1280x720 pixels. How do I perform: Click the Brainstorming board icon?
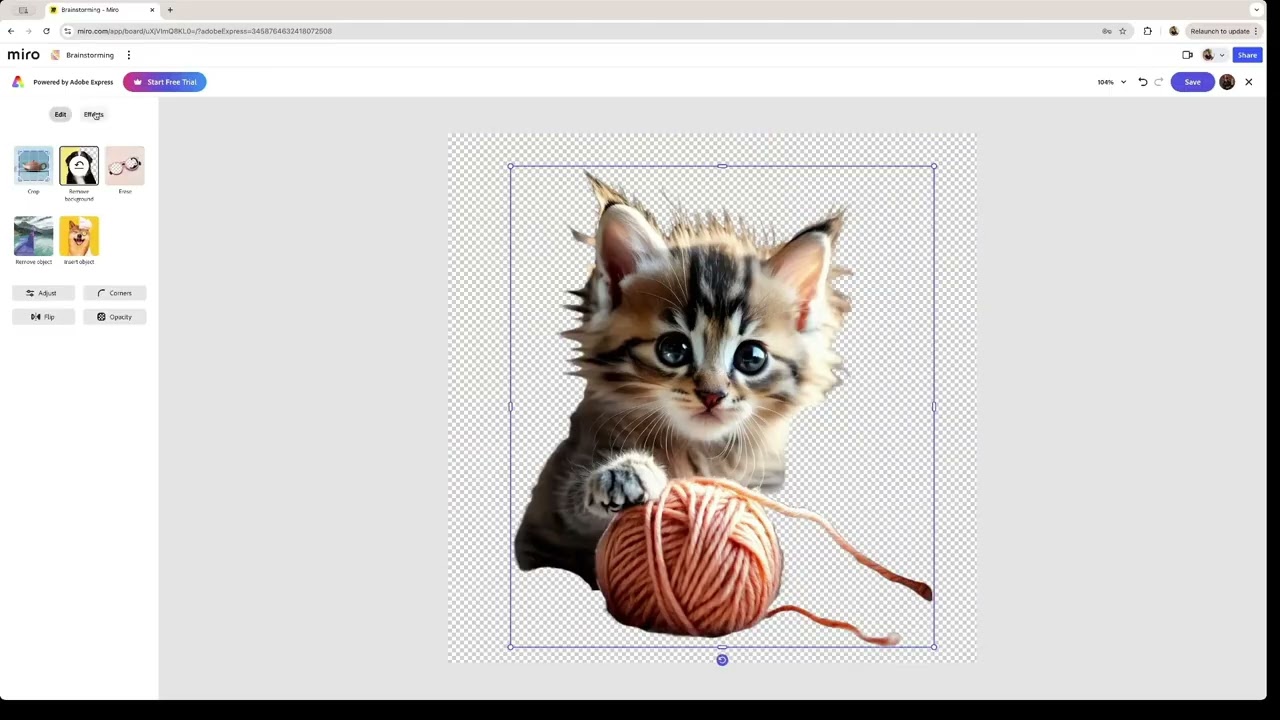(x=56, y=55)
